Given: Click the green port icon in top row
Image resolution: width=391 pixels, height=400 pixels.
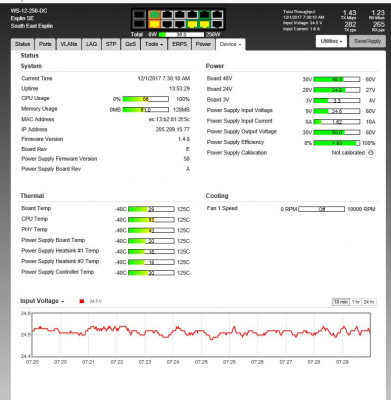Looking at the screenshot, I should point(154,14).
